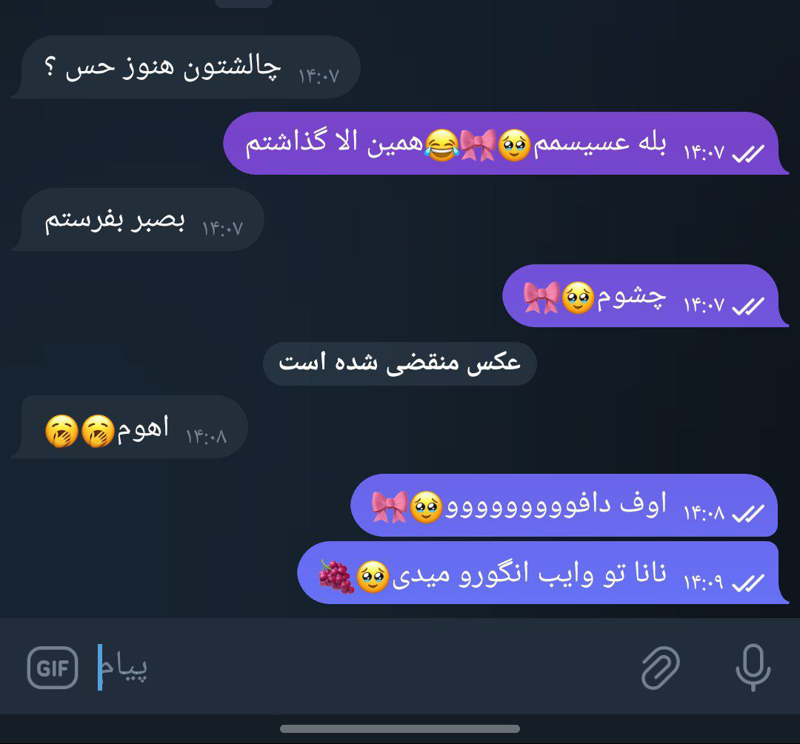Select the message بله عسیسمم همین الا گذاشتم

(506, 143)
